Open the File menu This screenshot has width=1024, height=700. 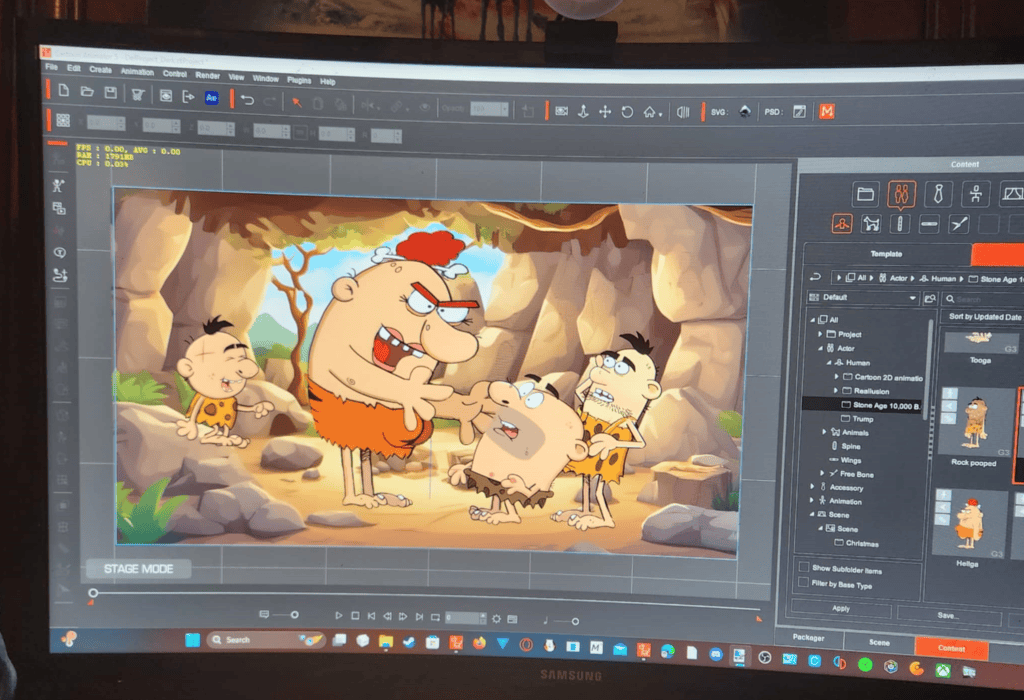point(52,67)
